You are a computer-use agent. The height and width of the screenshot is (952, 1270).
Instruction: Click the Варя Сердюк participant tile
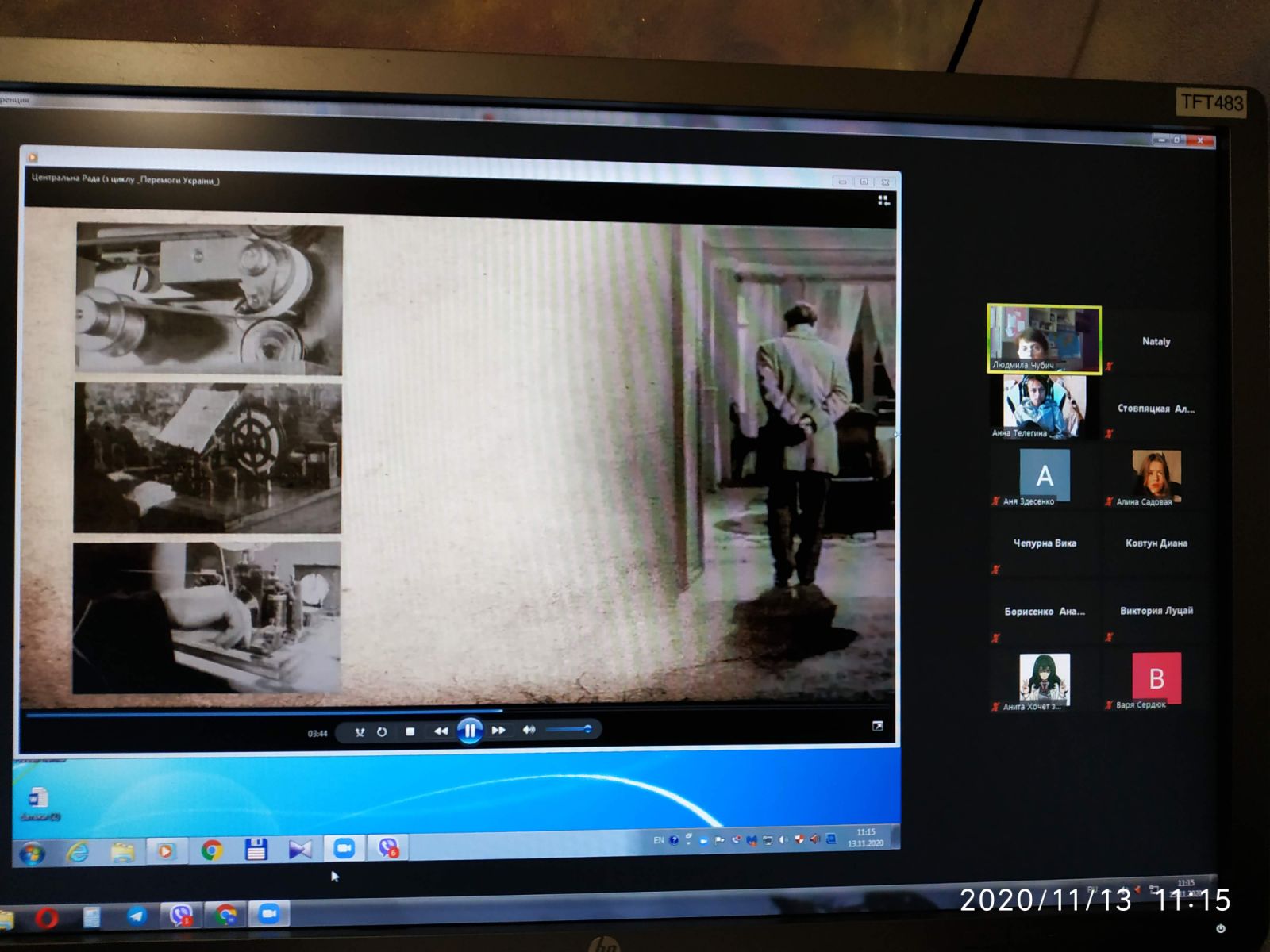pos(1156,679)
